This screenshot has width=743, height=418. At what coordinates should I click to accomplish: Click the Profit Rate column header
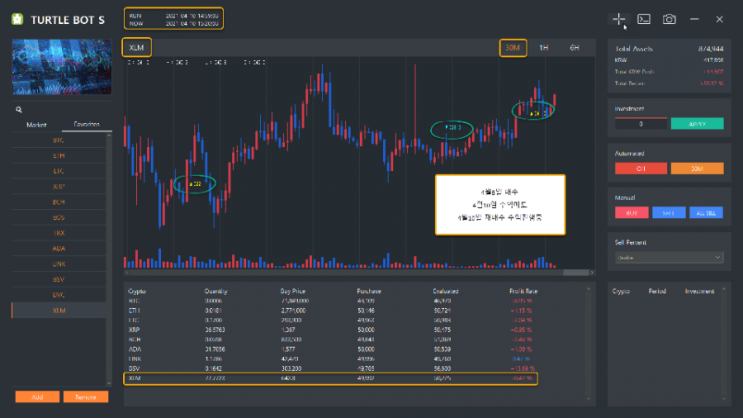pyautogui.click(x=523, y=291)
